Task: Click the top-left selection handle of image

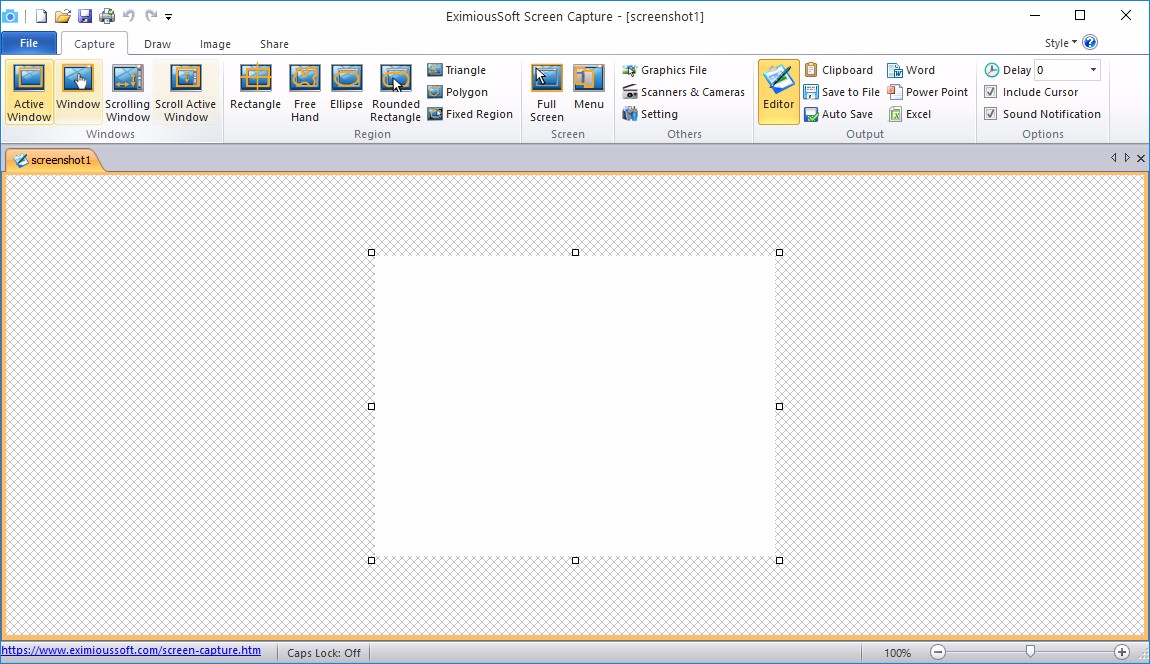Action: pyautogui.click(x=371, y=252)
